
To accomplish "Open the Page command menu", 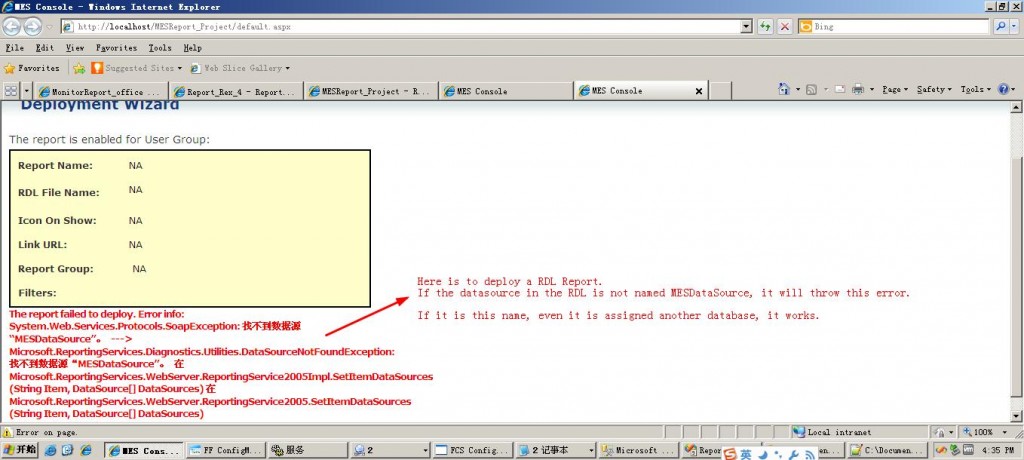I will 895,90.
